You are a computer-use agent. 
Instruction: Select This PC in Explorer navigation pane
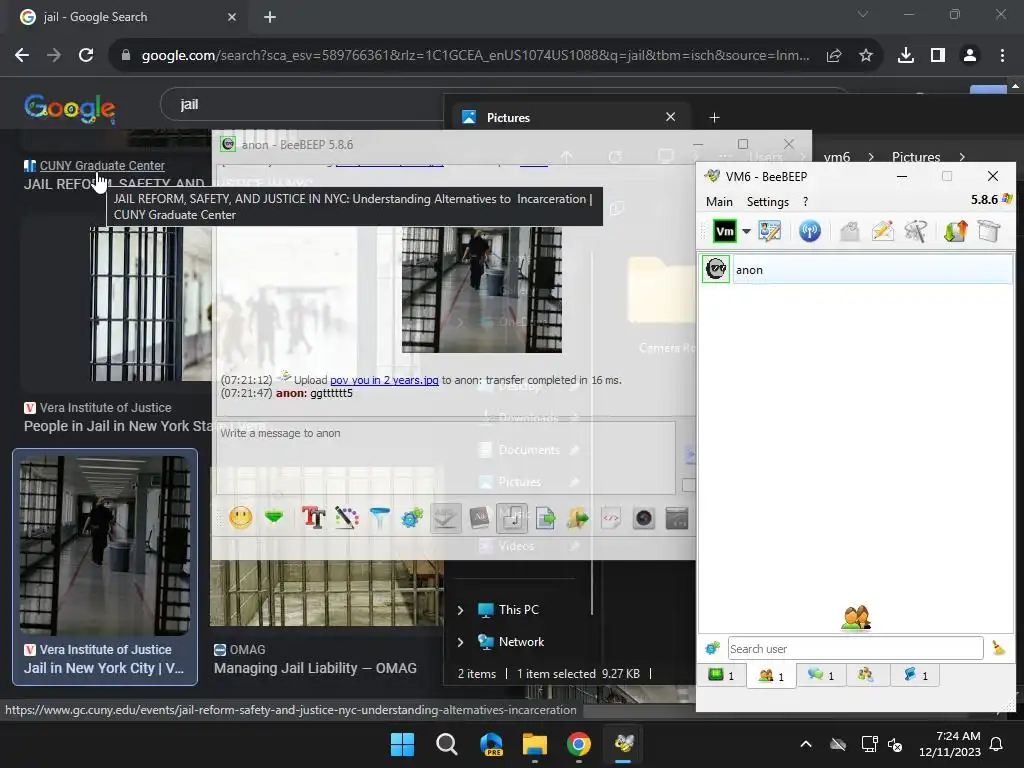[x=519, y=610]
